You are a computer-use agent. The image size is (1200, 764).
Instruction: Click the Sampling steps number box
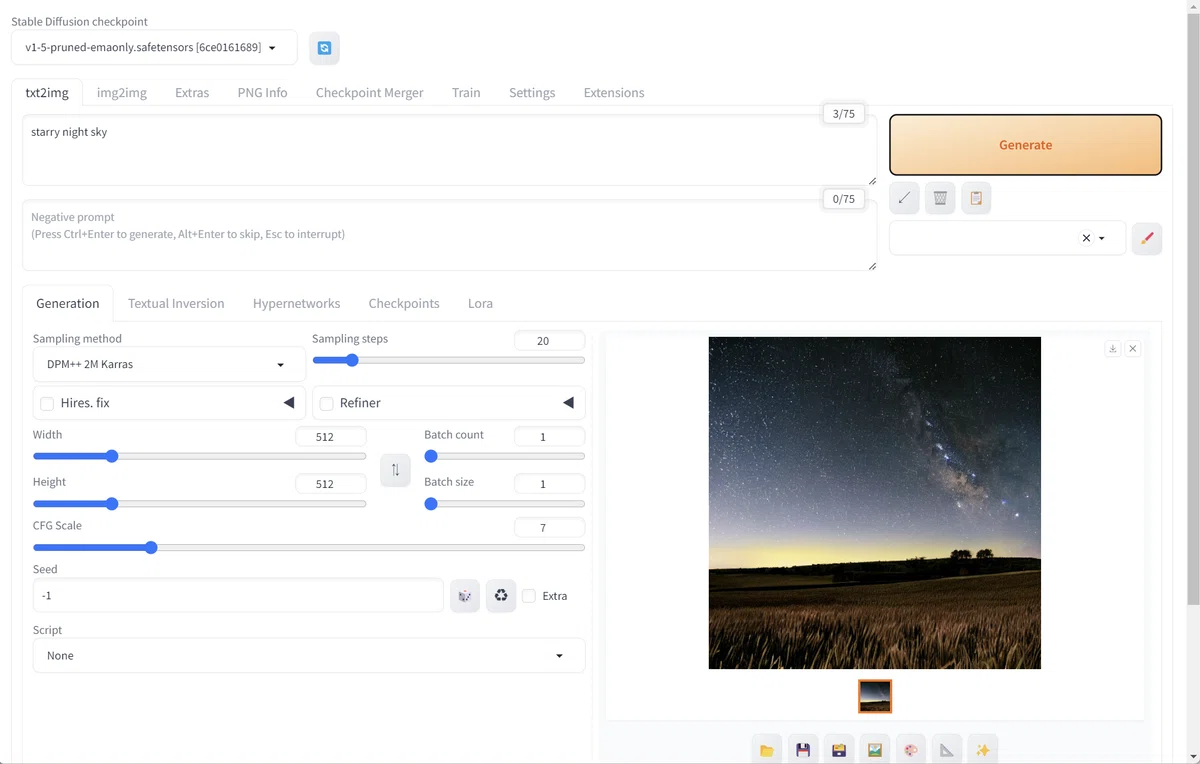coord(549,341)
